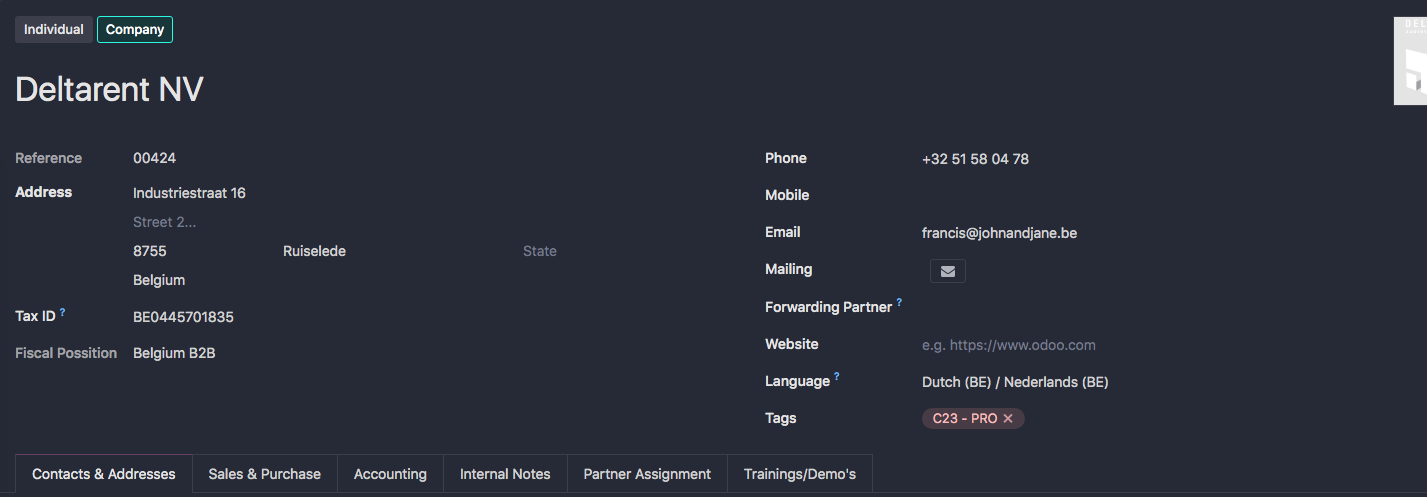This screenshot has width=1427, height=497.
Task: Click the email address francis@johnandjane.be
Action: pos(999,233)
